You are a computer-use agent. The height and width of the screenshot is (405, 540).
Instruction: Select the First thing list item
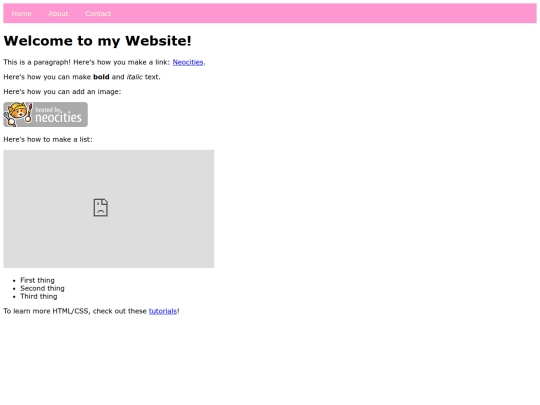tap(37, 280)
